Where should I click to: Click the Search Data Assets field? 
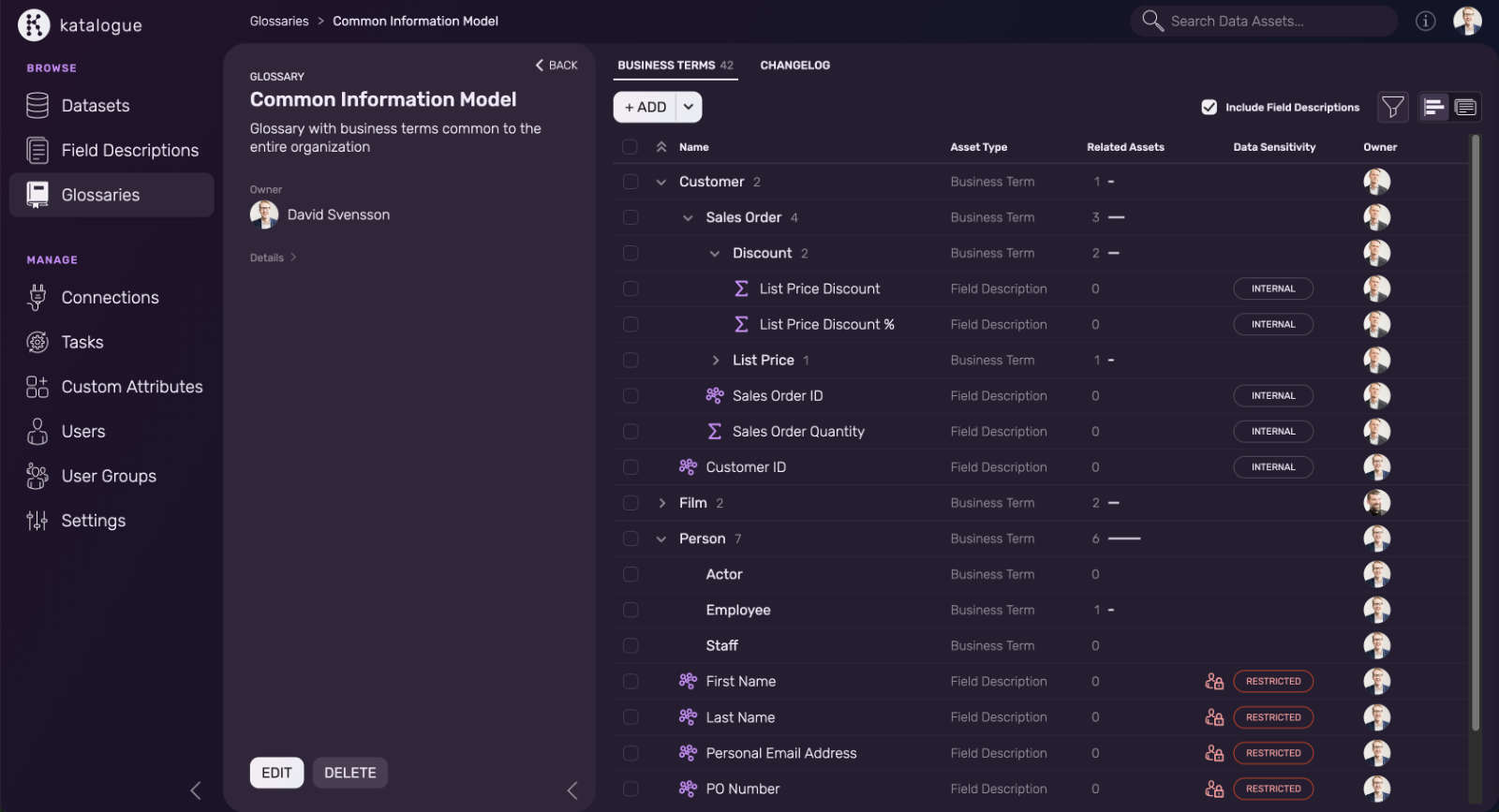coord(1265,21)
